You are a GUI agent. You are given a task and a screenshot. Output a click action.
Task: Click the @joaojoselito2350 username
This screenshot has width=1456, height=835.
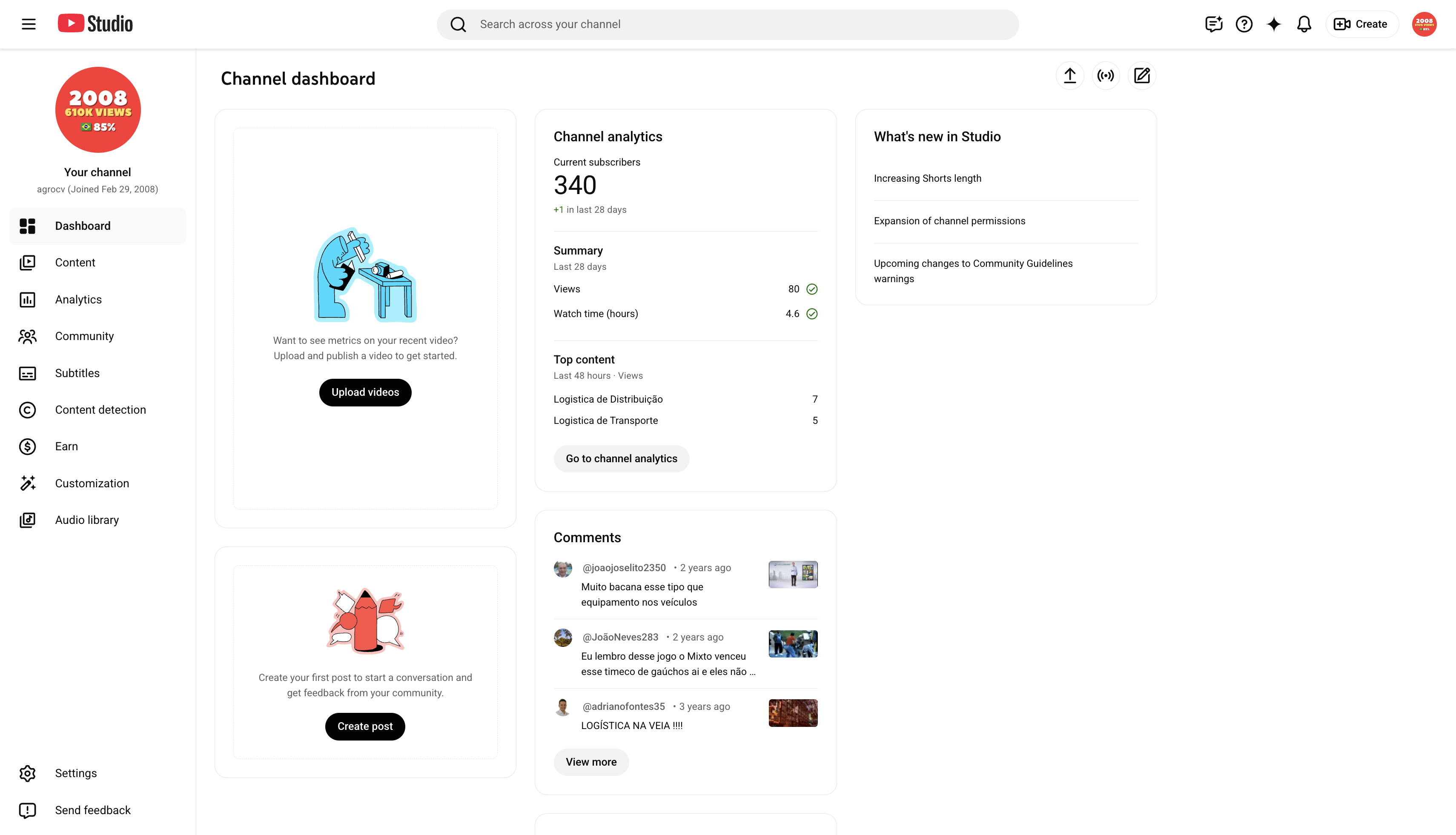click(624, 568)
